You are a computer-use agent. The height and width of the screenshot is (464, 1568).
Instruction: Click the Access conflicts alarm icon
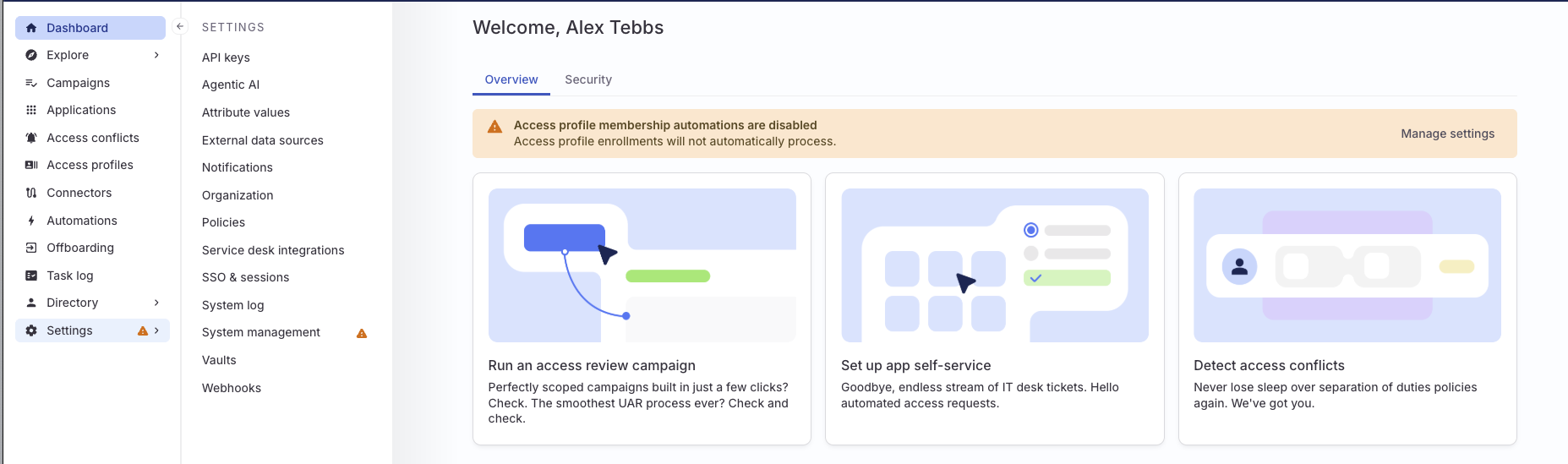[31, 138]
